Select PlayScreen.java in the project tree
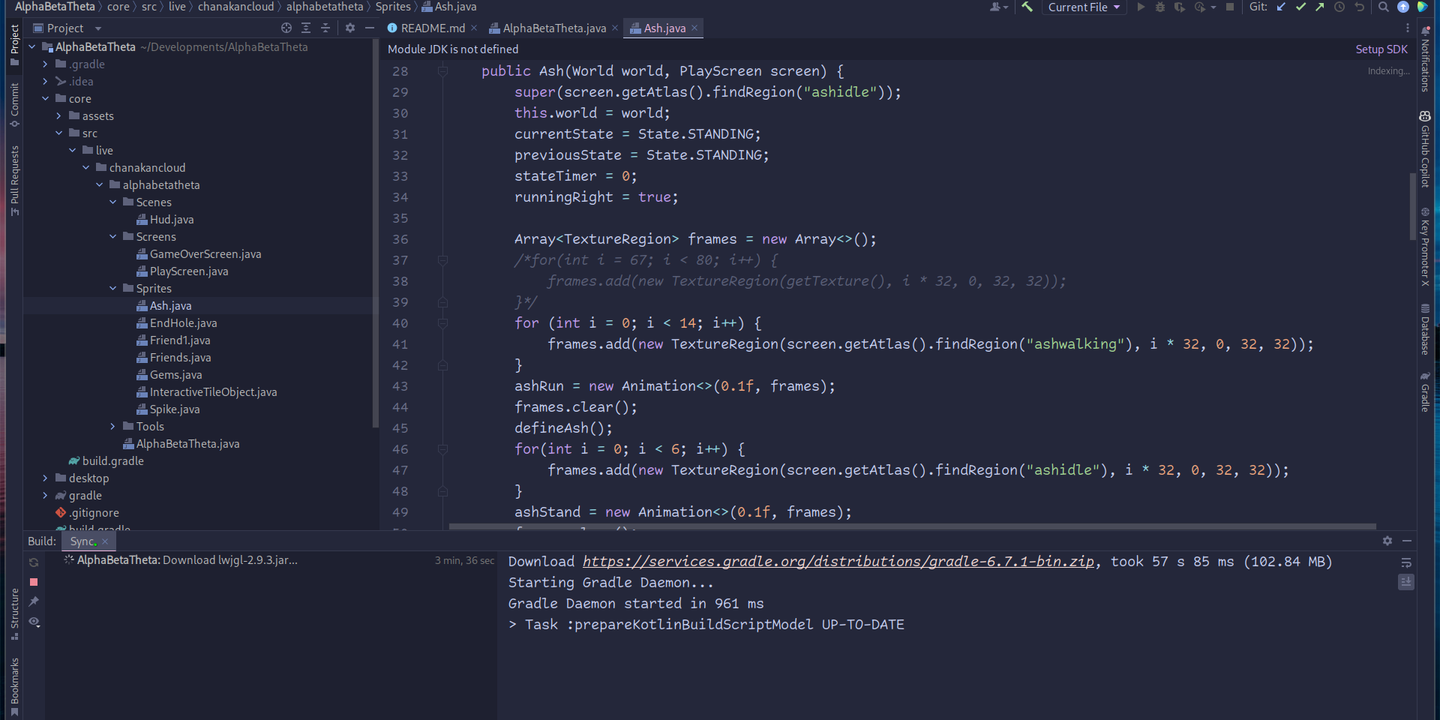Viewport: 1440px width, 720px height. (x=188, y=271)
